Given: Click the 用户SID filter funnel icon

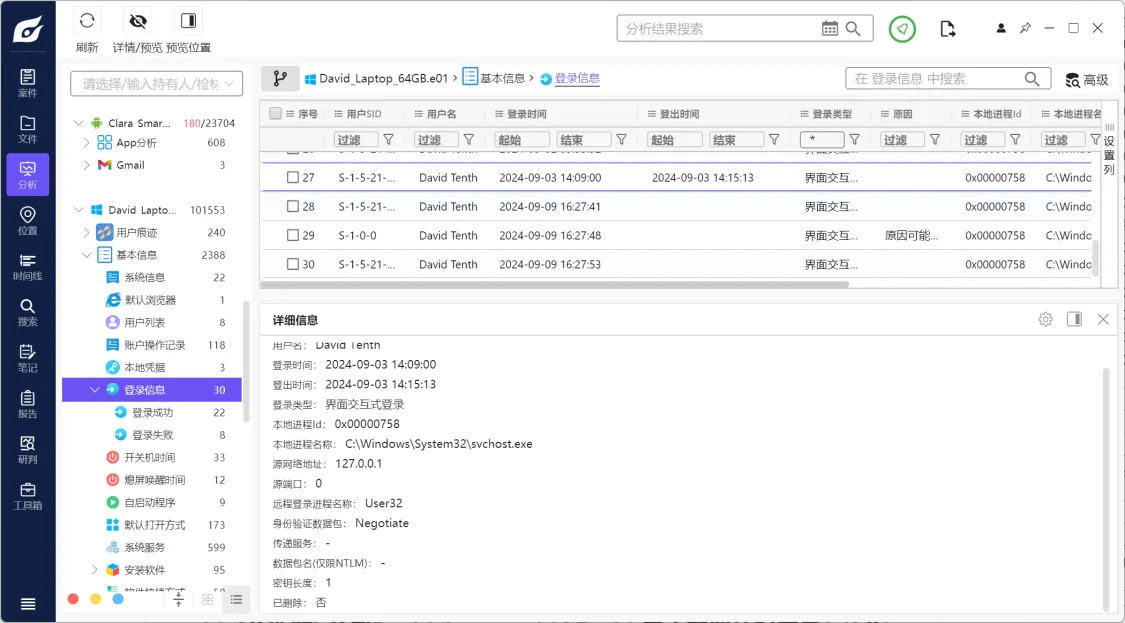Looking at the screenshot, I should click(388, 139).
